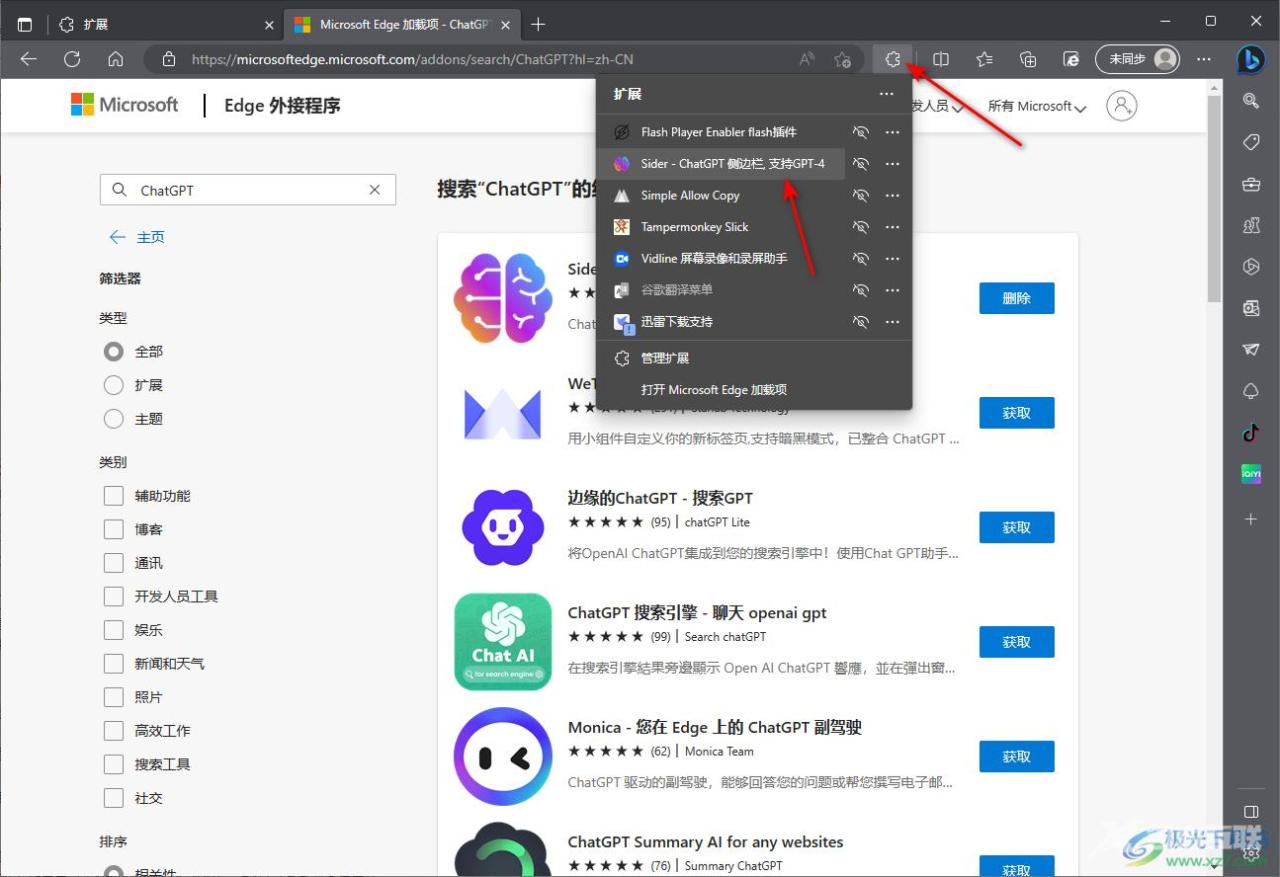The height and width of the screenshot is (877, 1280).
Task: Open sidebar iQIYI icon
Action: 1251,474
